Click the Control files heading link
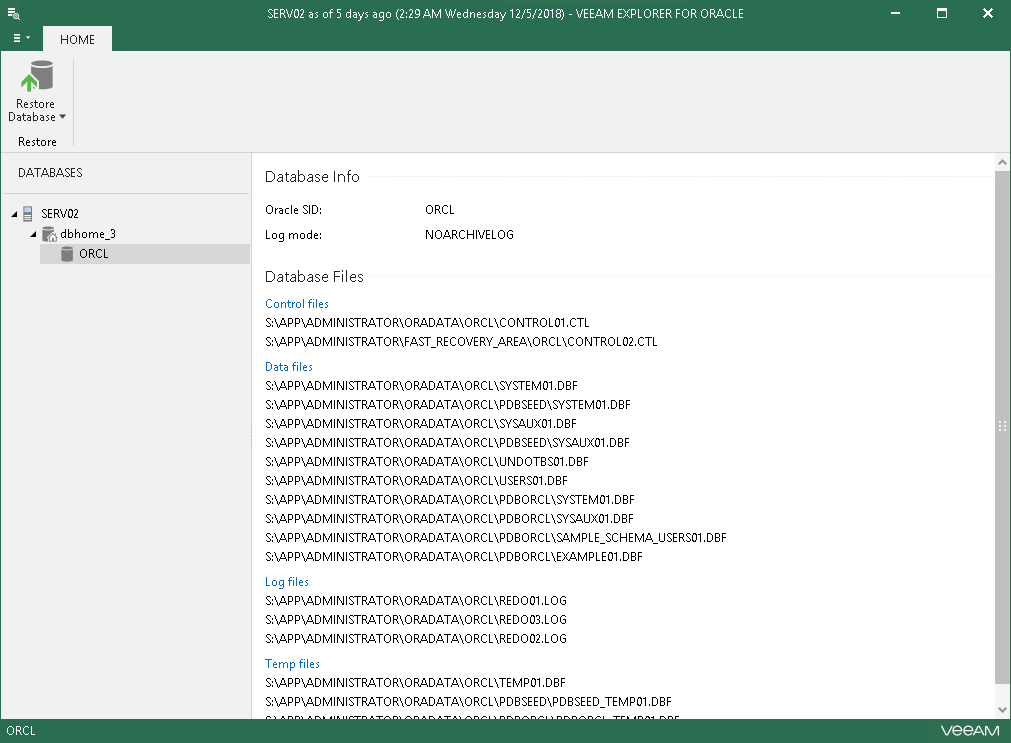The height and width of the screenshot is (743, 1011). coord(297,304)
